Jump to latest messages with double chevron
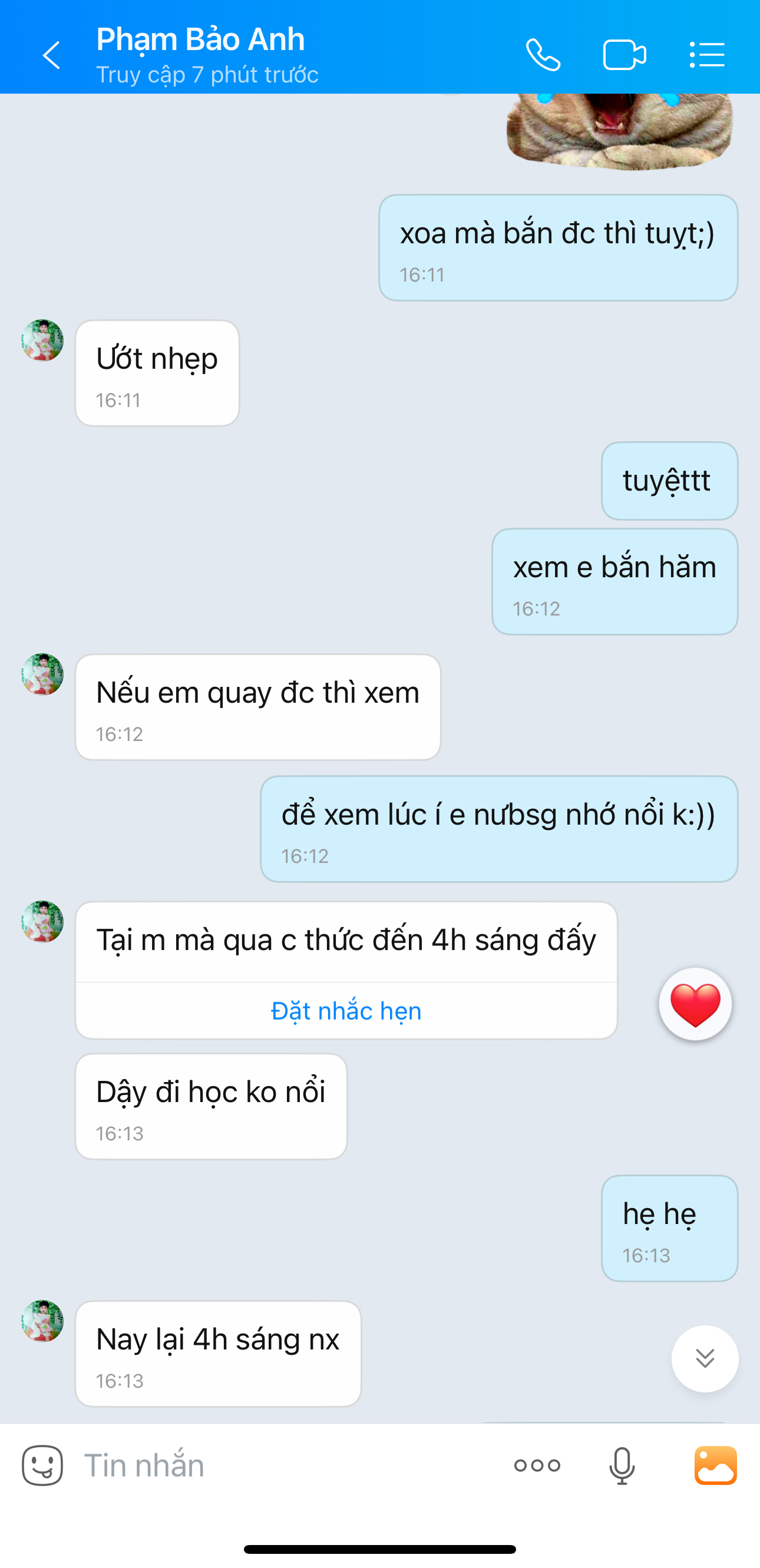 tap(705, 1358)
